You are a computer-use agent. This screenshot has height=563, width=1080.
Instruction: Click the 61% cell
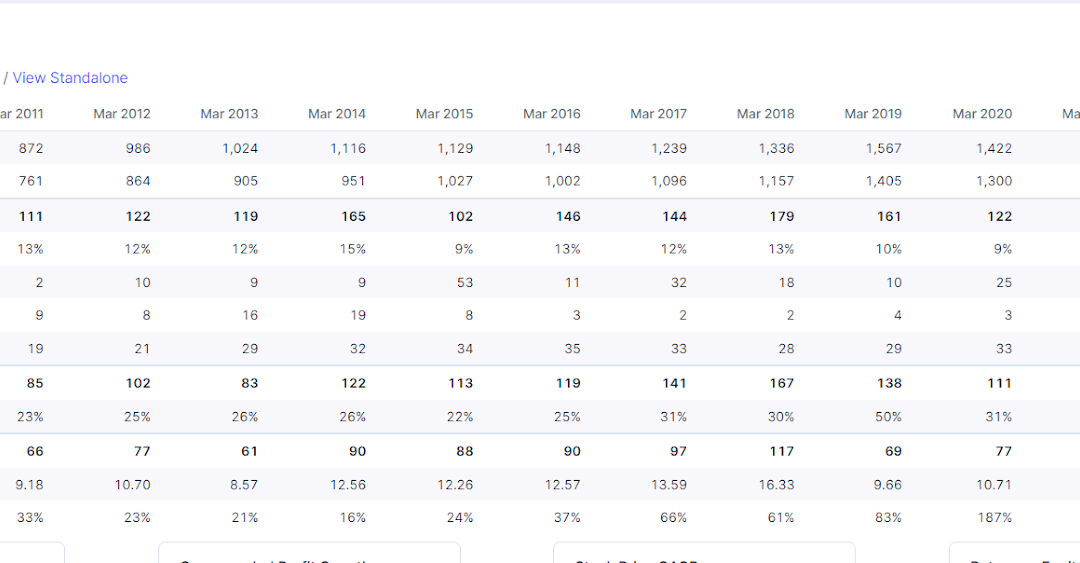tap(781, 518)
